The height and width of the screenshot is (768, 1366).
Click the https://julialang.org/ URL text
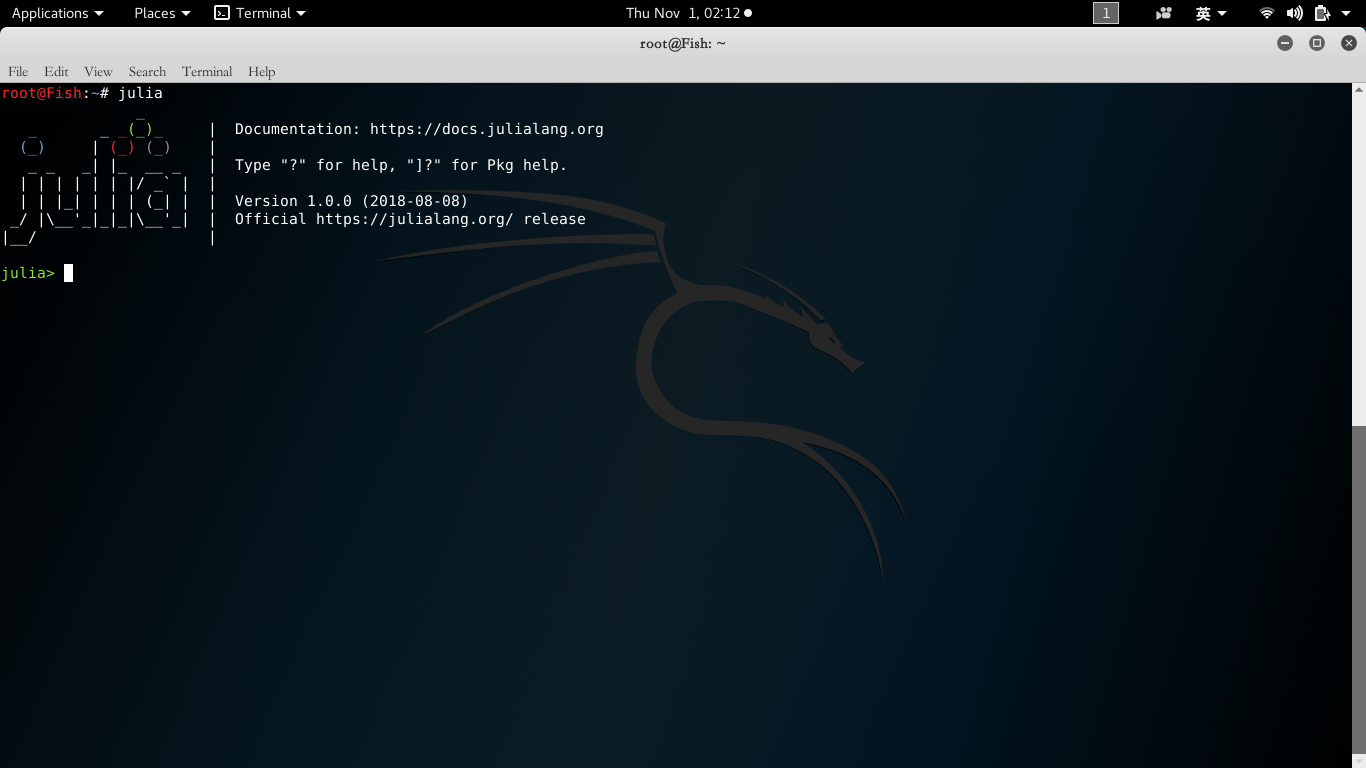coord(415,219)
